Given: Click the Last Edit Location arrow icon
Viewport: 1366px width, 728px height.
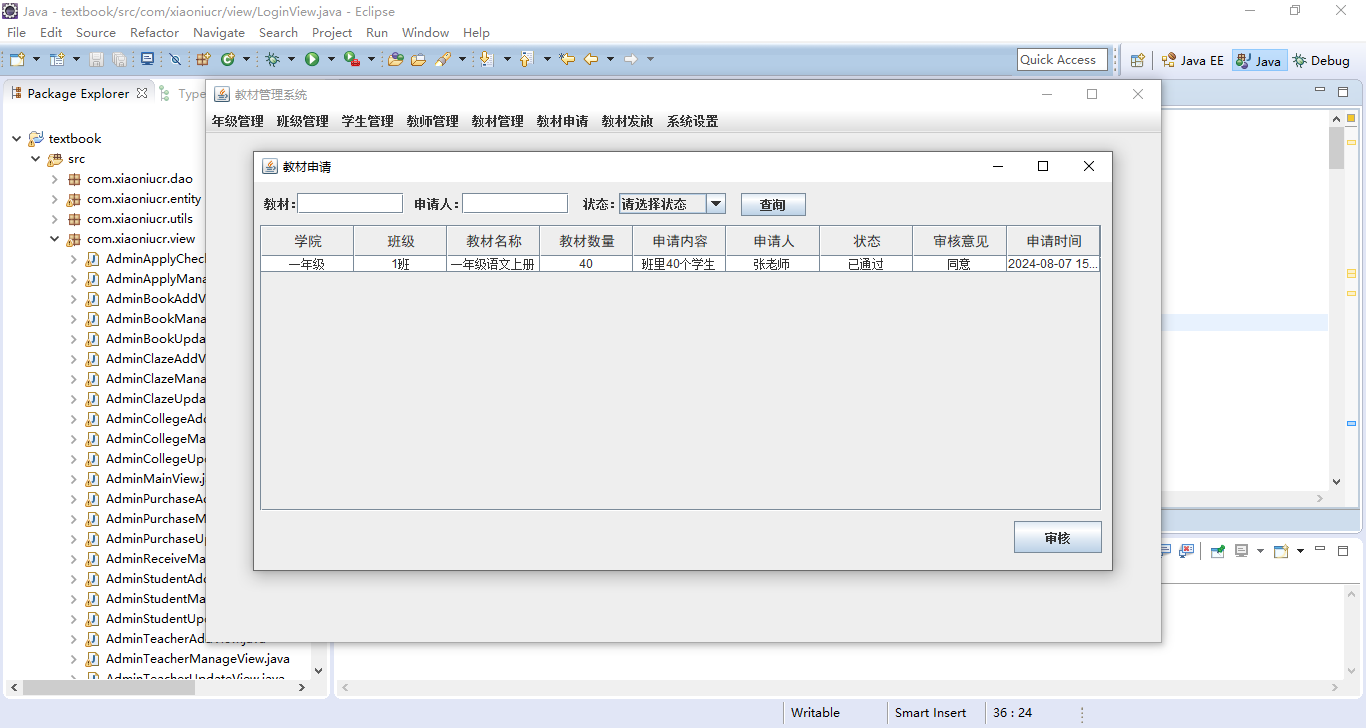Looking at the screenshot, I should tap(567, 60).
